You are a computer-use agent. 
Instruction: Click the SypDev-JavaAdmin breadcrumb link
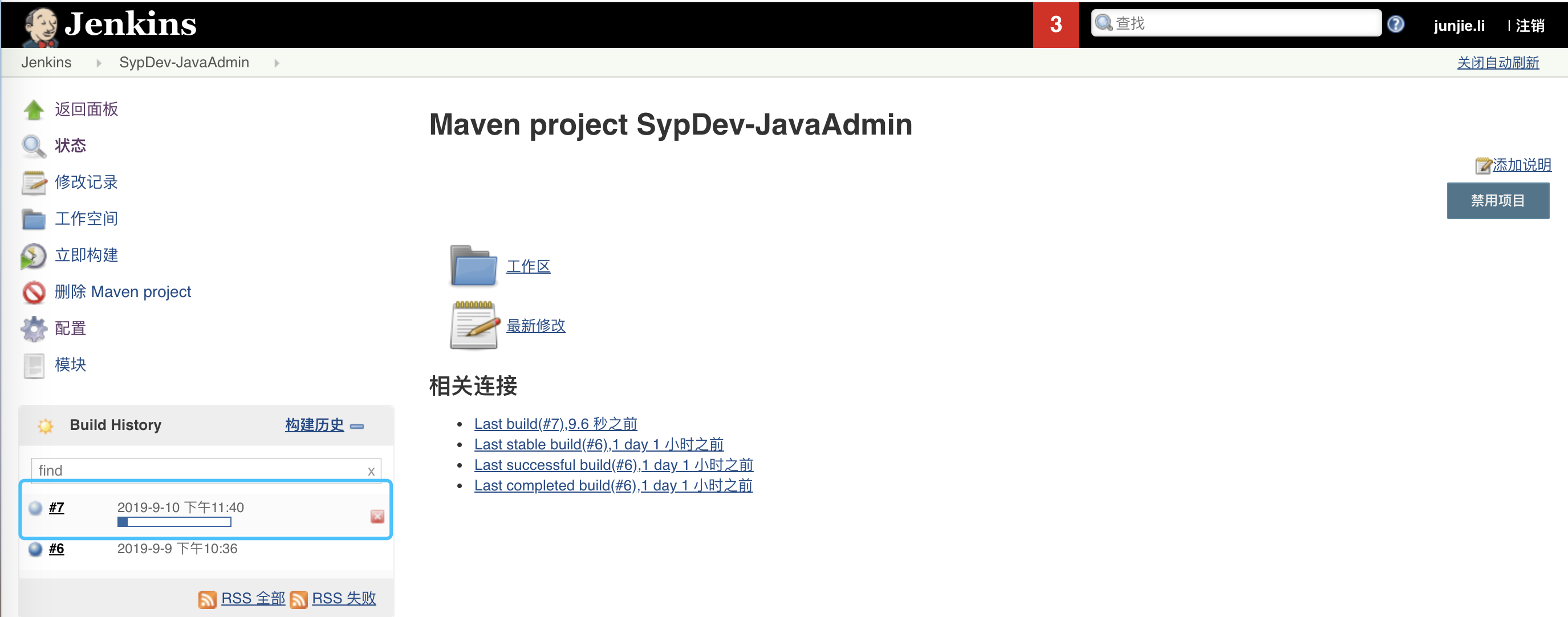click(x=184, y=63)
